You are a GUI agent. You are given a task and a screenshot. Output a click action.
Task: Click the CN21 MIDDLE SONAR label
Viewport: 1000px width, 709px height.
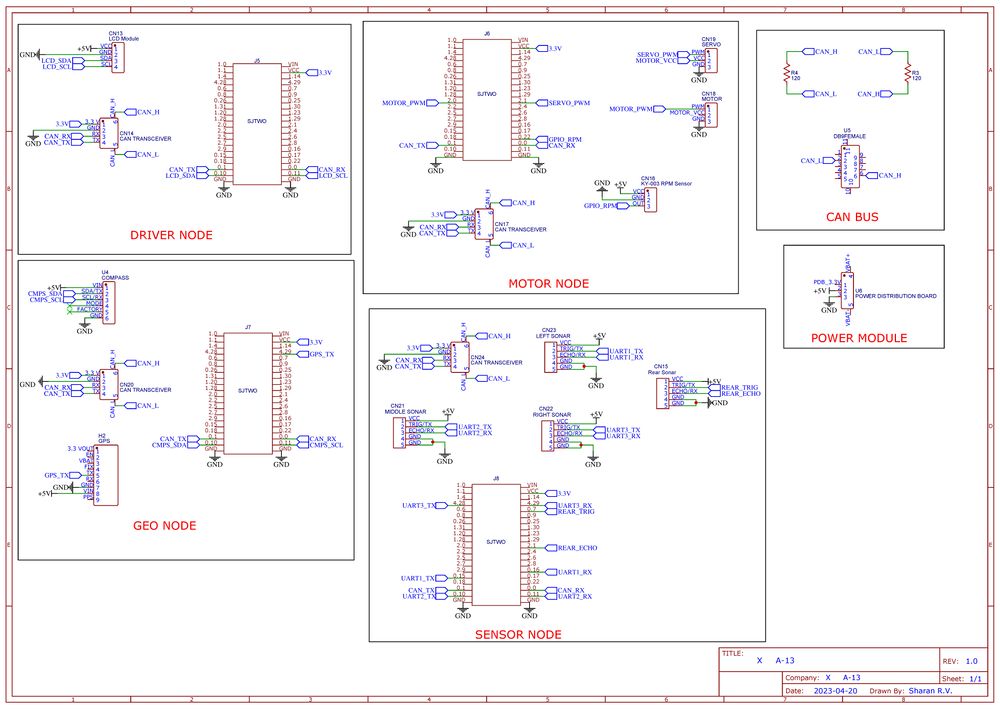coord(406,409)
